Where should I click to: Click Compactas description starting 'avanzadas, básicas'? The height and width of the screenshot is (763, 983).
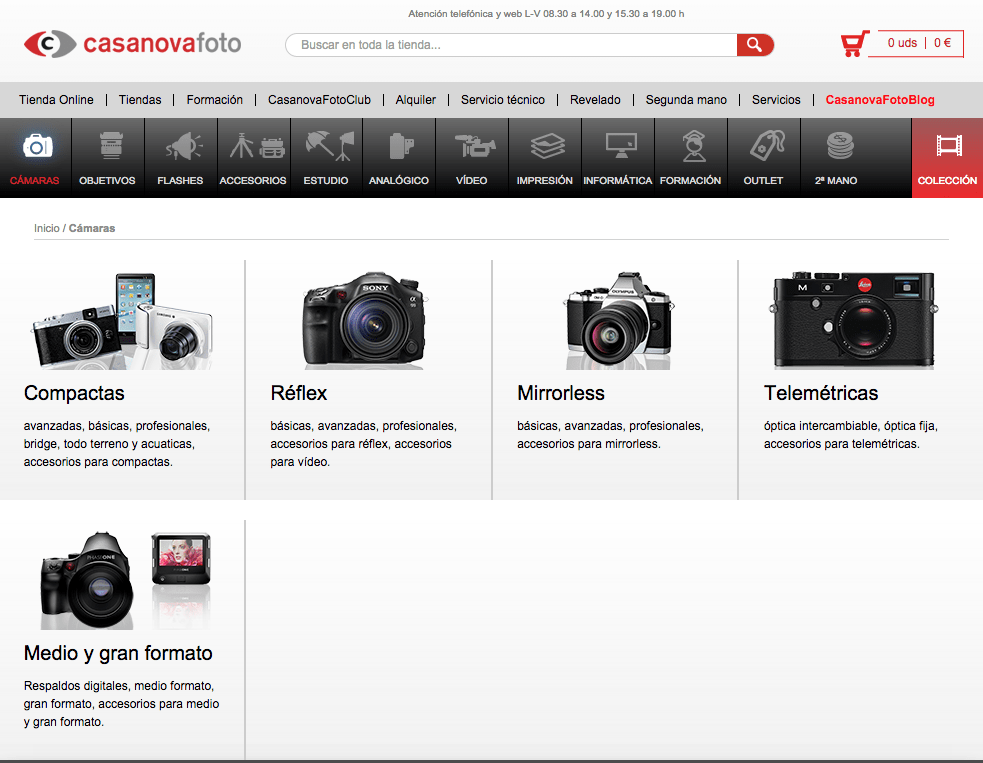(117, 444)
